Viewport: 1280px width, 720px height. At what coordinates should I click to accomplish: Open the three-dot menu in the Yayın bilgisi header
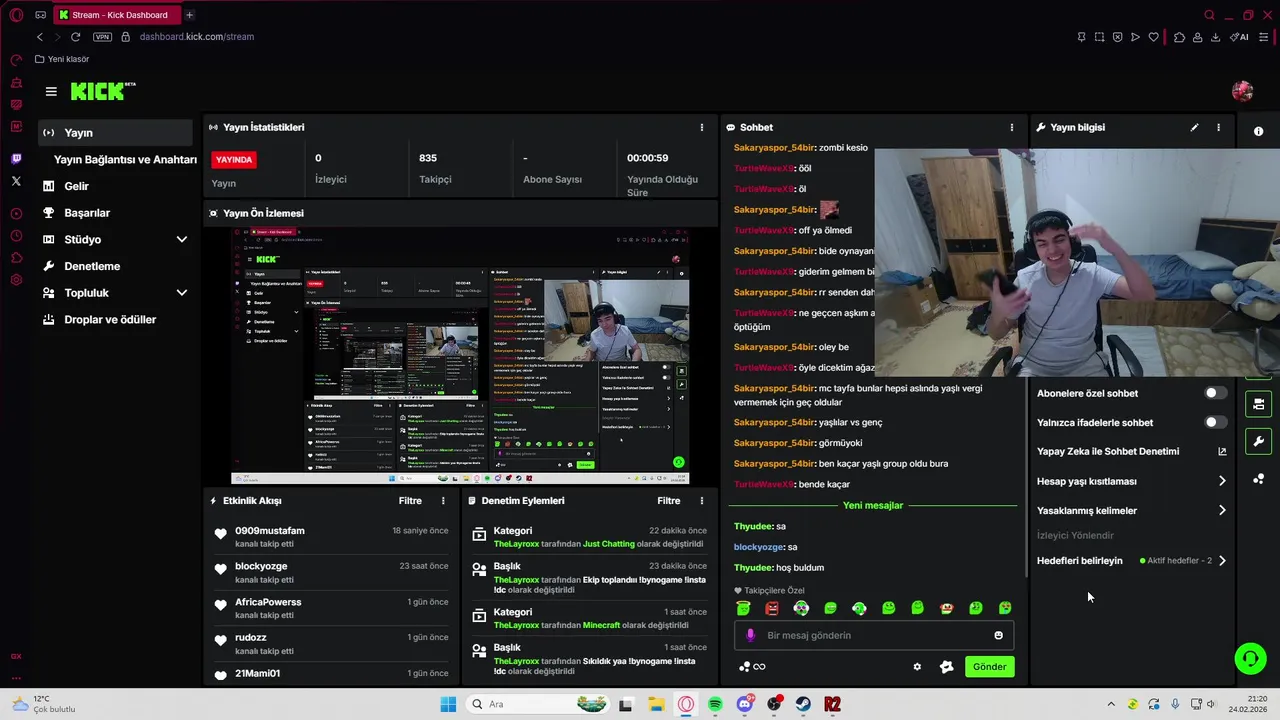[x=1218, y=128]
